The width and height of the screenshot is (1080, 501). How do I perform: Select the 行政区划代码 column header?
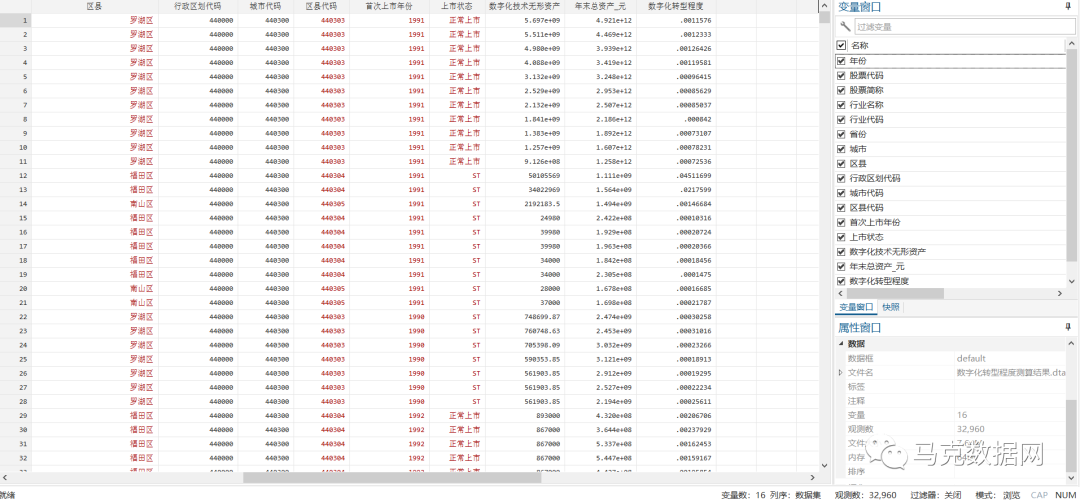(x=198, y=6)
